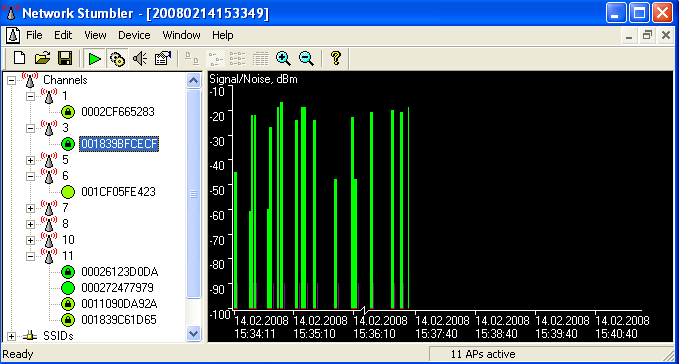Image resolution: width=679 pixels, height=364 pixels.
Task: Zoom out using the magnifier minus icon
Action: click(x=306, y=58)
